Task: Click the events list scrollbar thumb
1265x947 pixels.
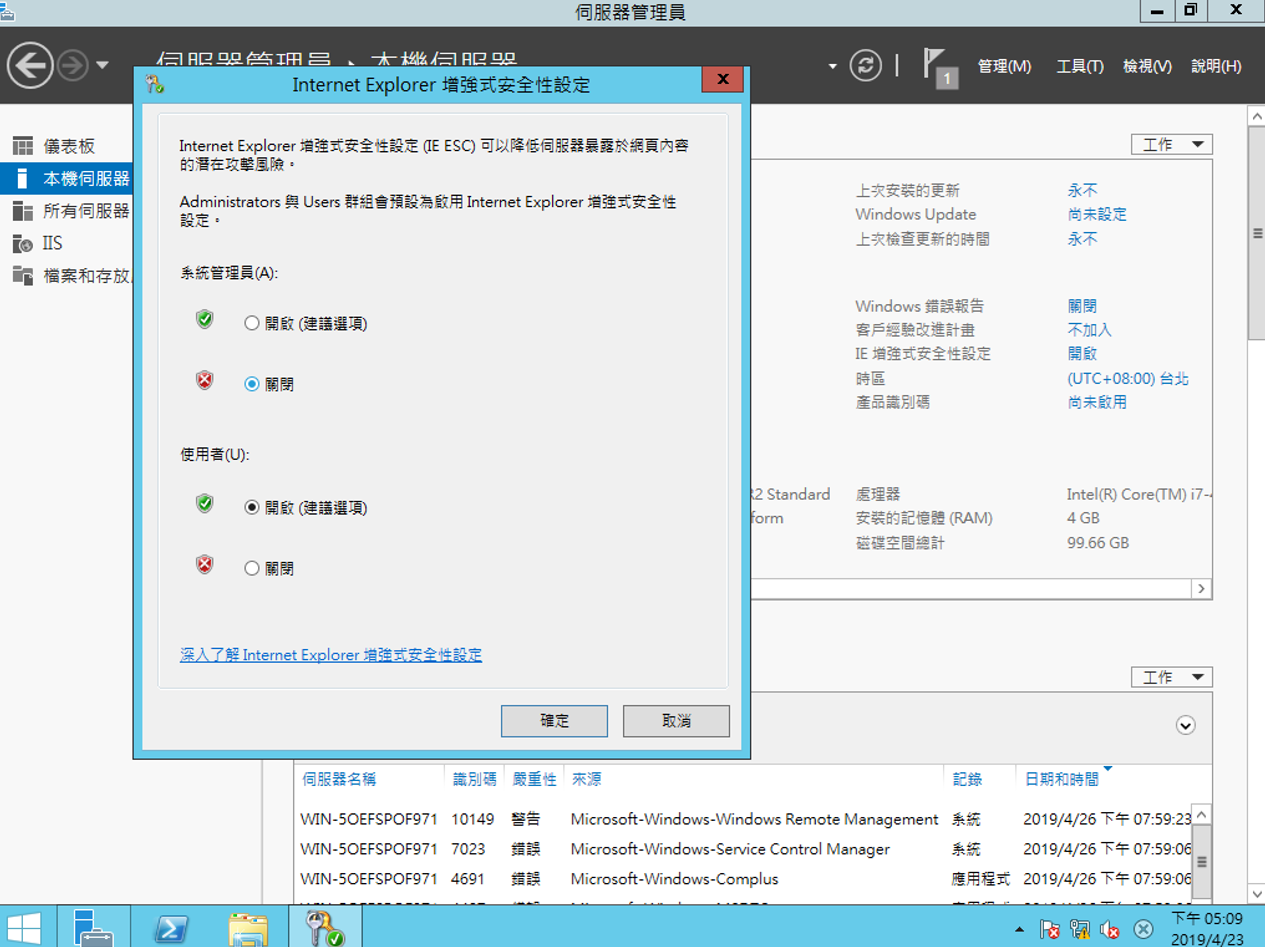Action: (x=1202, y=861)
